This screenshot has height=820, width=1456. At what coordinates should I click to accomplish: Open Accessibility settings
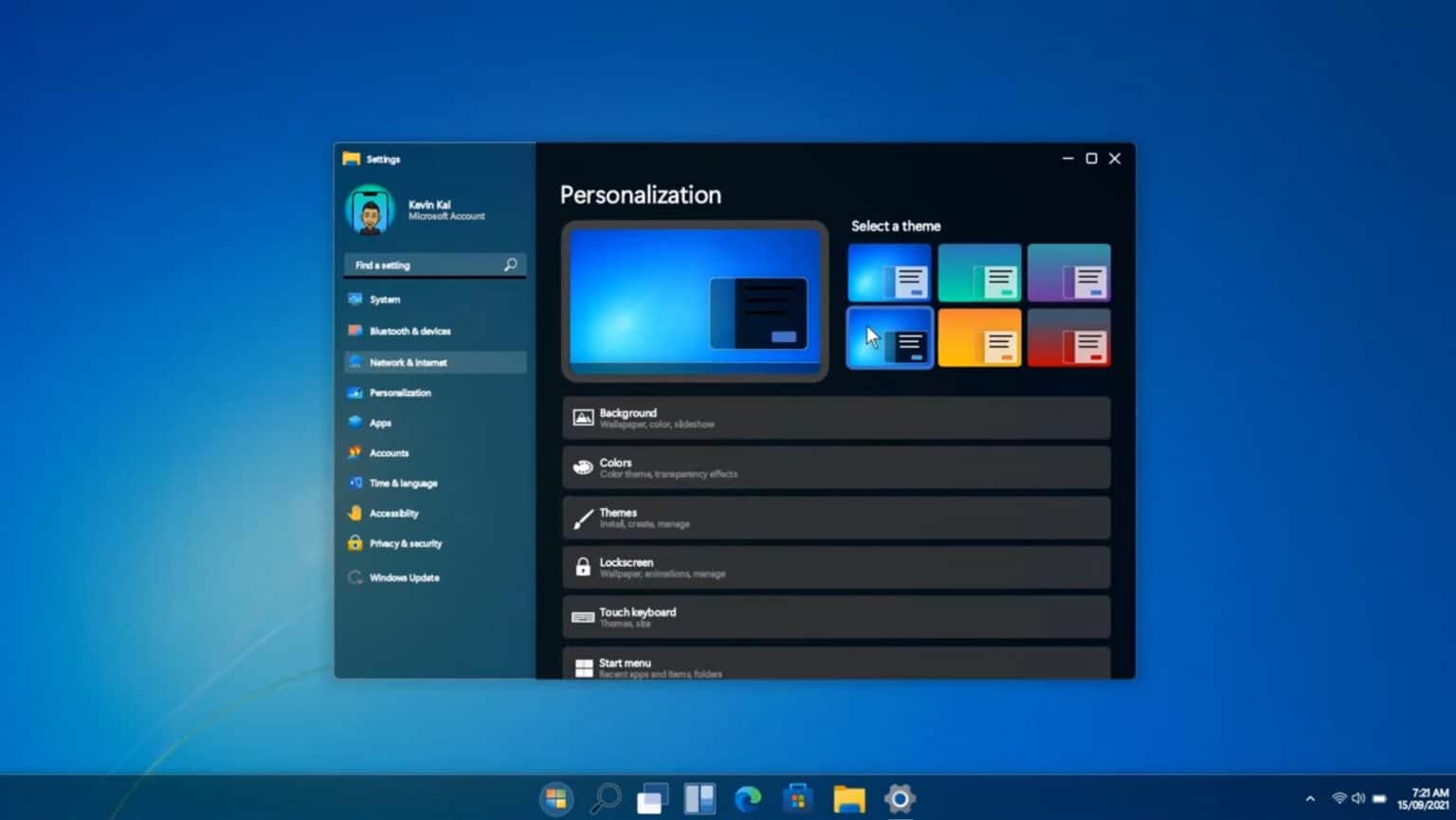coord(392,513)
